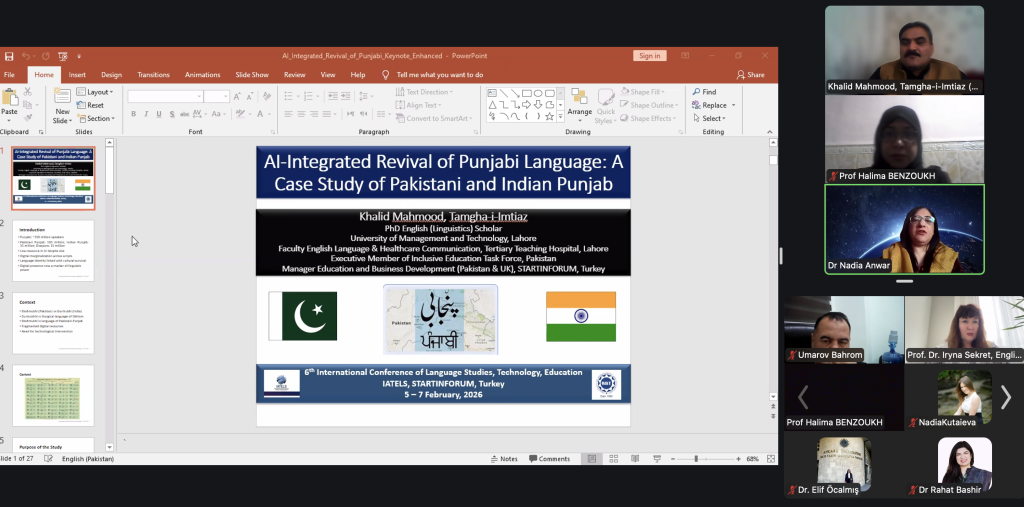Open the Select dropdown in the Editing group
The height and width of the screenshot is (507, 1024).
click(x=710, y=118)
